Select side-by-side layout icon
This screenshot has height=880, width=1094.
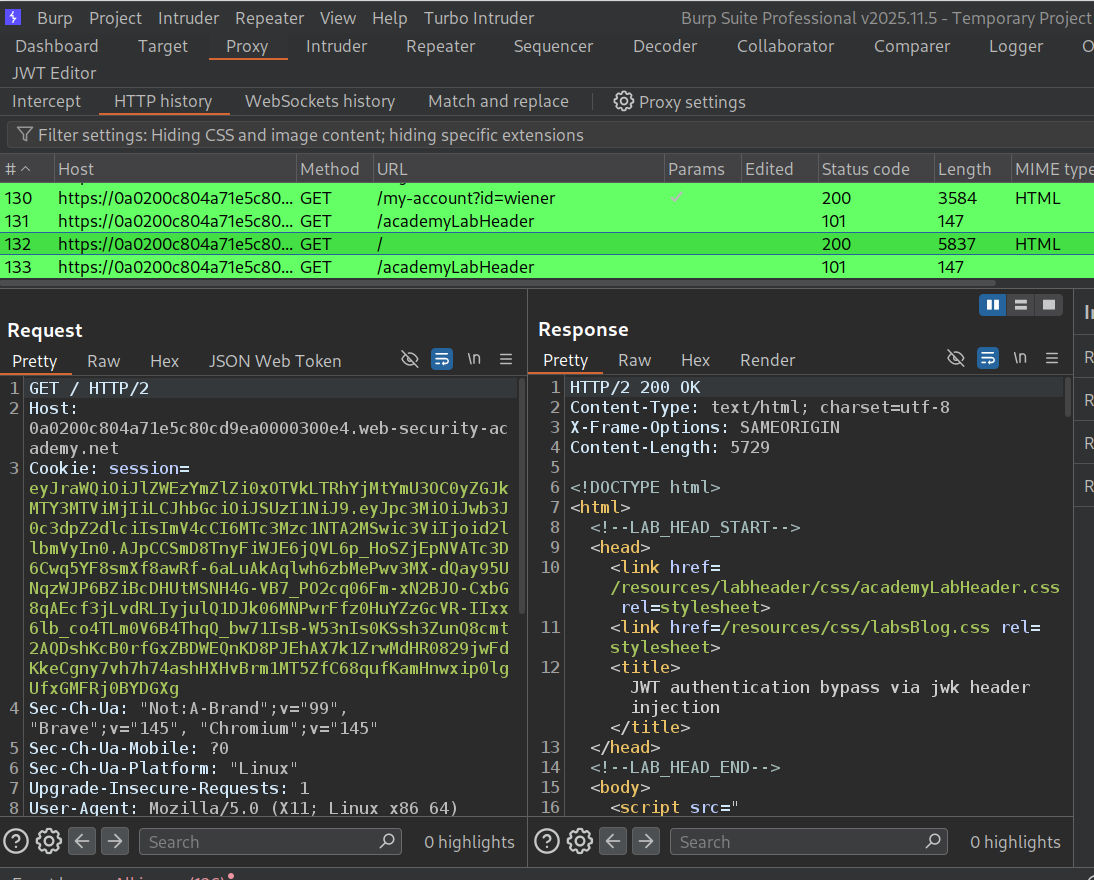click(992, 305)
